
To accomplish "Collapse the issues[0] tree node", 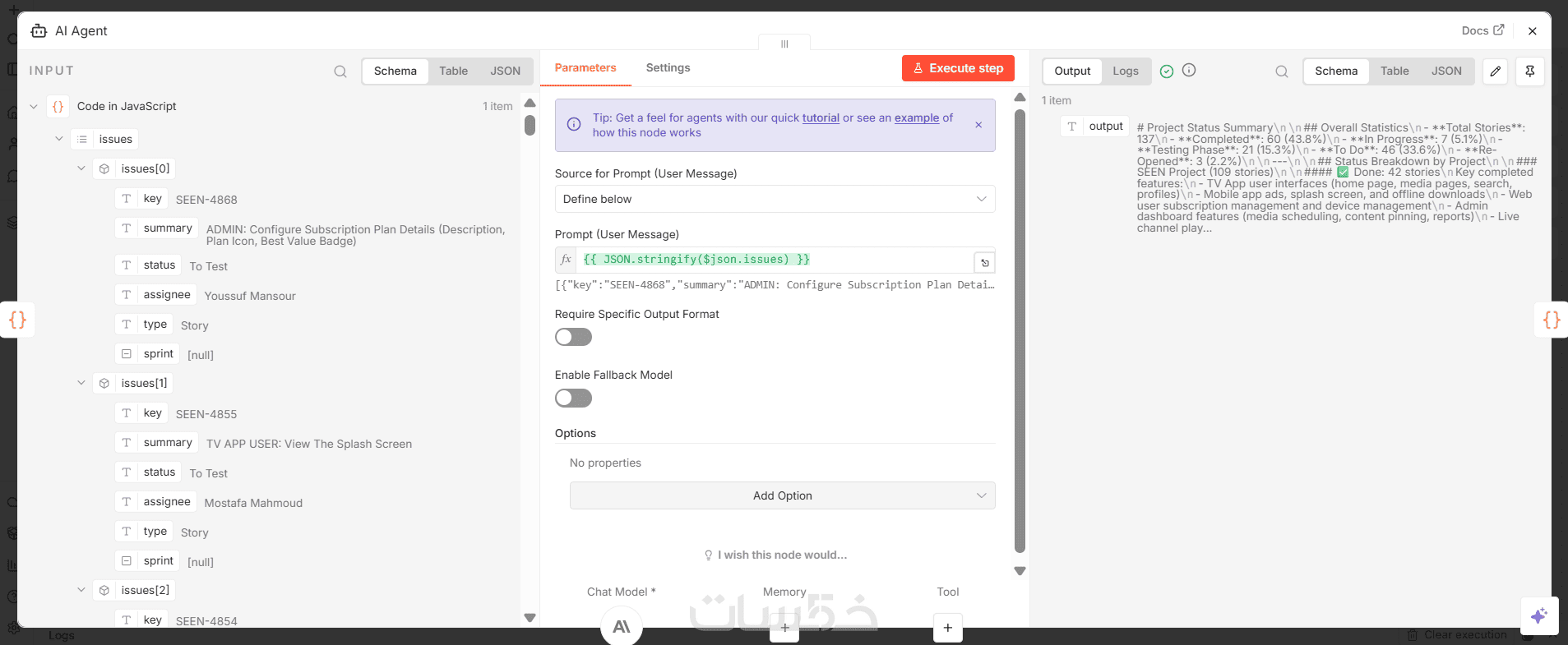I will (81, 168).
